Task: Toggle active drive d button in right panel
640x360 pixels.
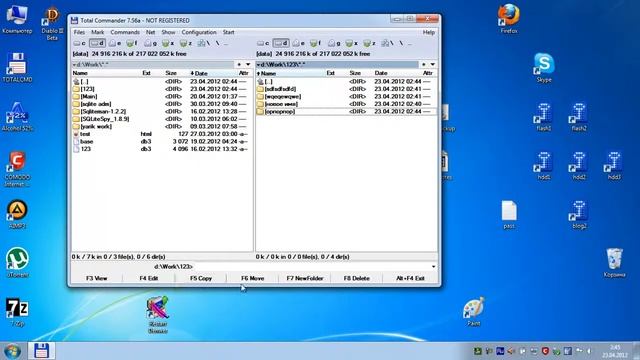Action: pyautogui.click(x=281, y=43)
